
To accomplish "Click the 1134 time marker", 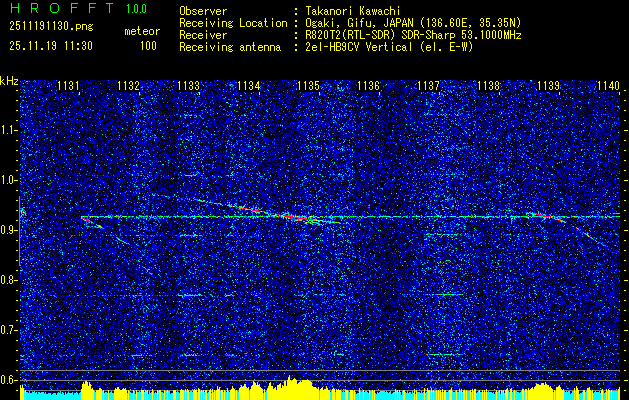I will pos(248,86).
